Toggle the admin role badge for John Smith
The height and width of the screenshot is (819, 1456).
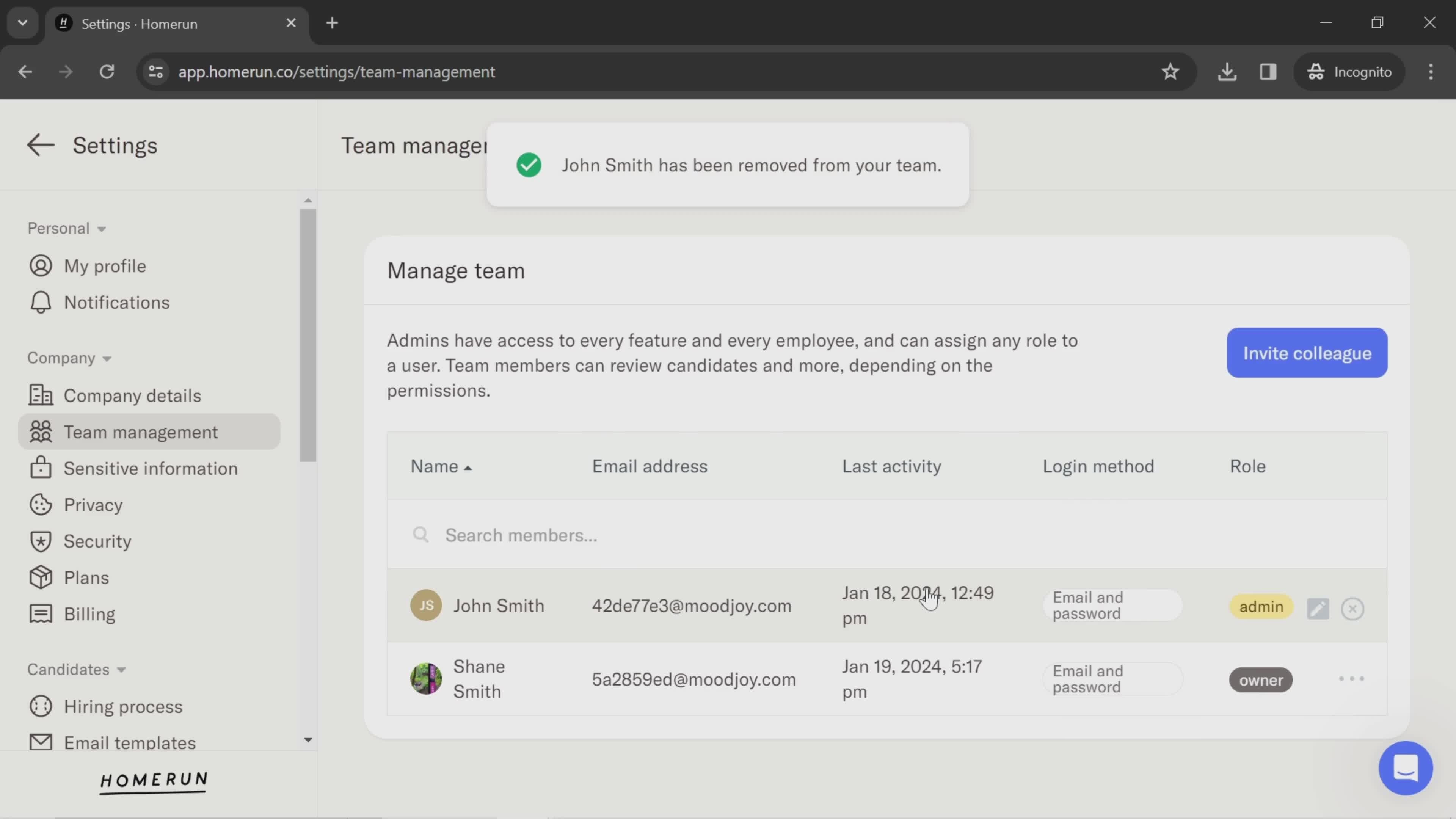[1261, 605]
